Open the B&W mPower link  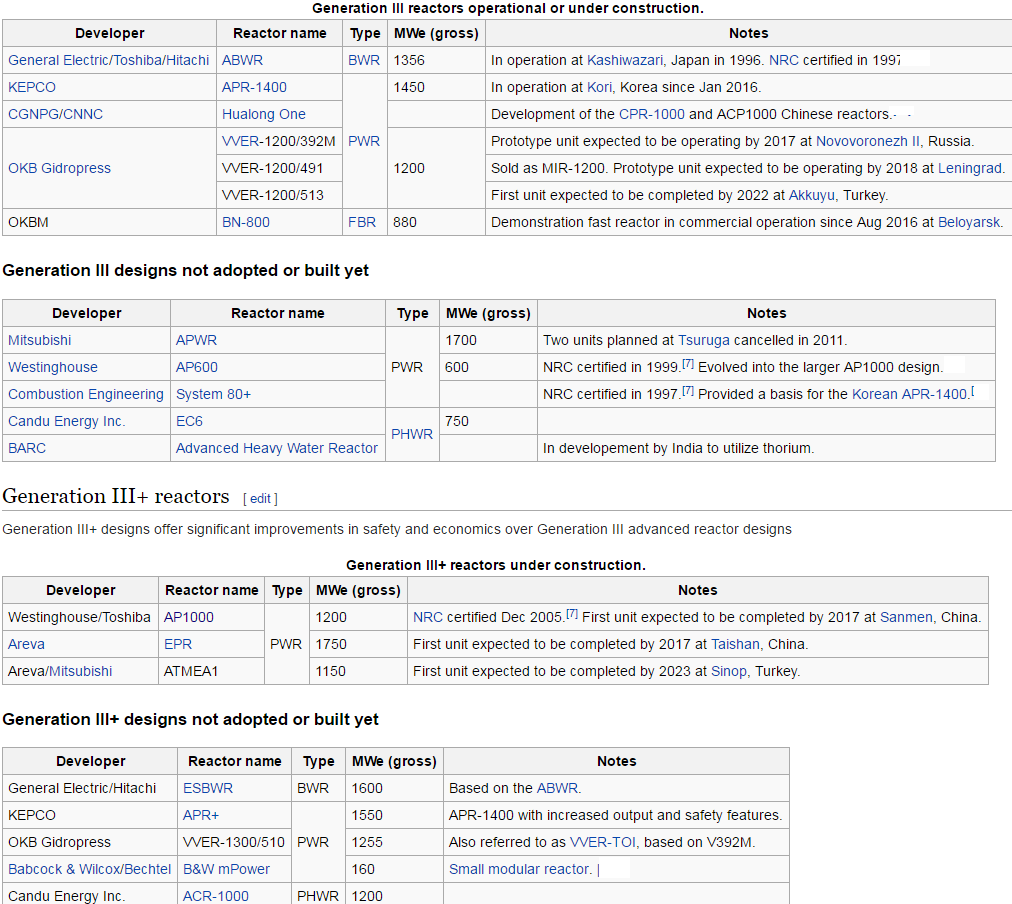227,870
